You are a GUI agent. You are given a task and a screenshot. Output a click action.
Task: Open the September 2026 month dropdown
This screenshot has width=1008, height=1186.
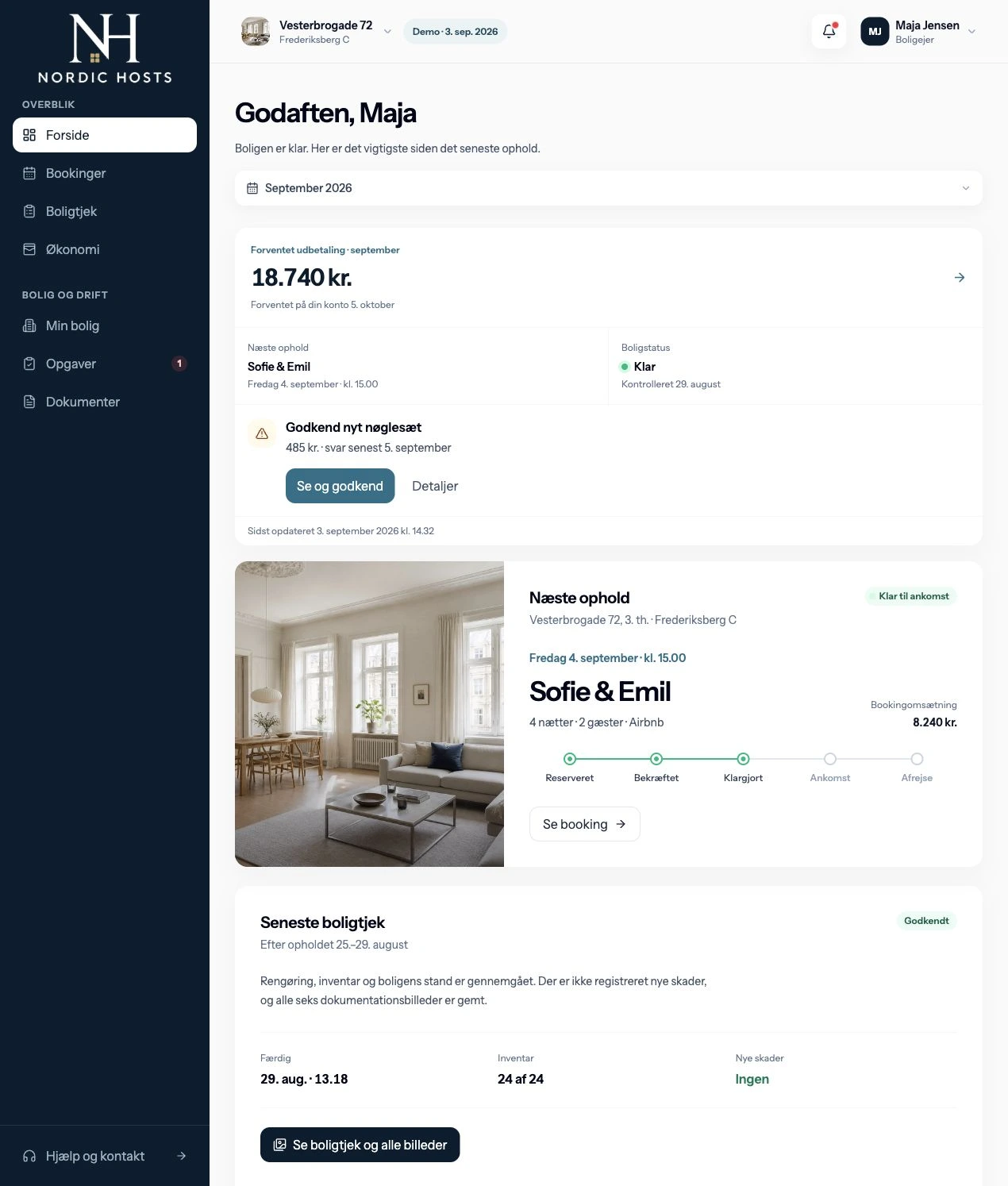(609, 188)
